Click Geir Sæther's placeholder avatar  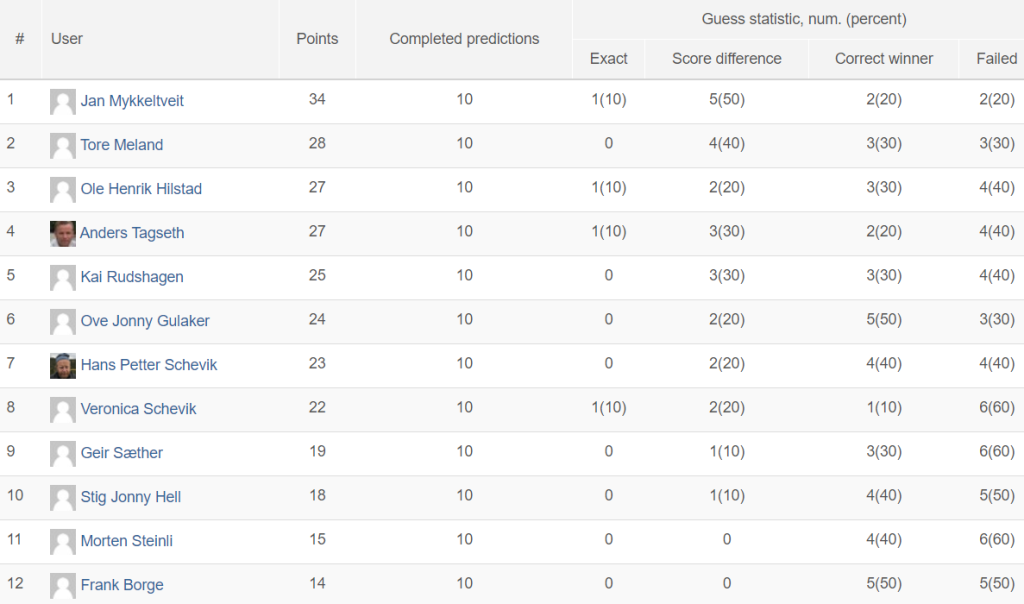(x=63, y=454)
